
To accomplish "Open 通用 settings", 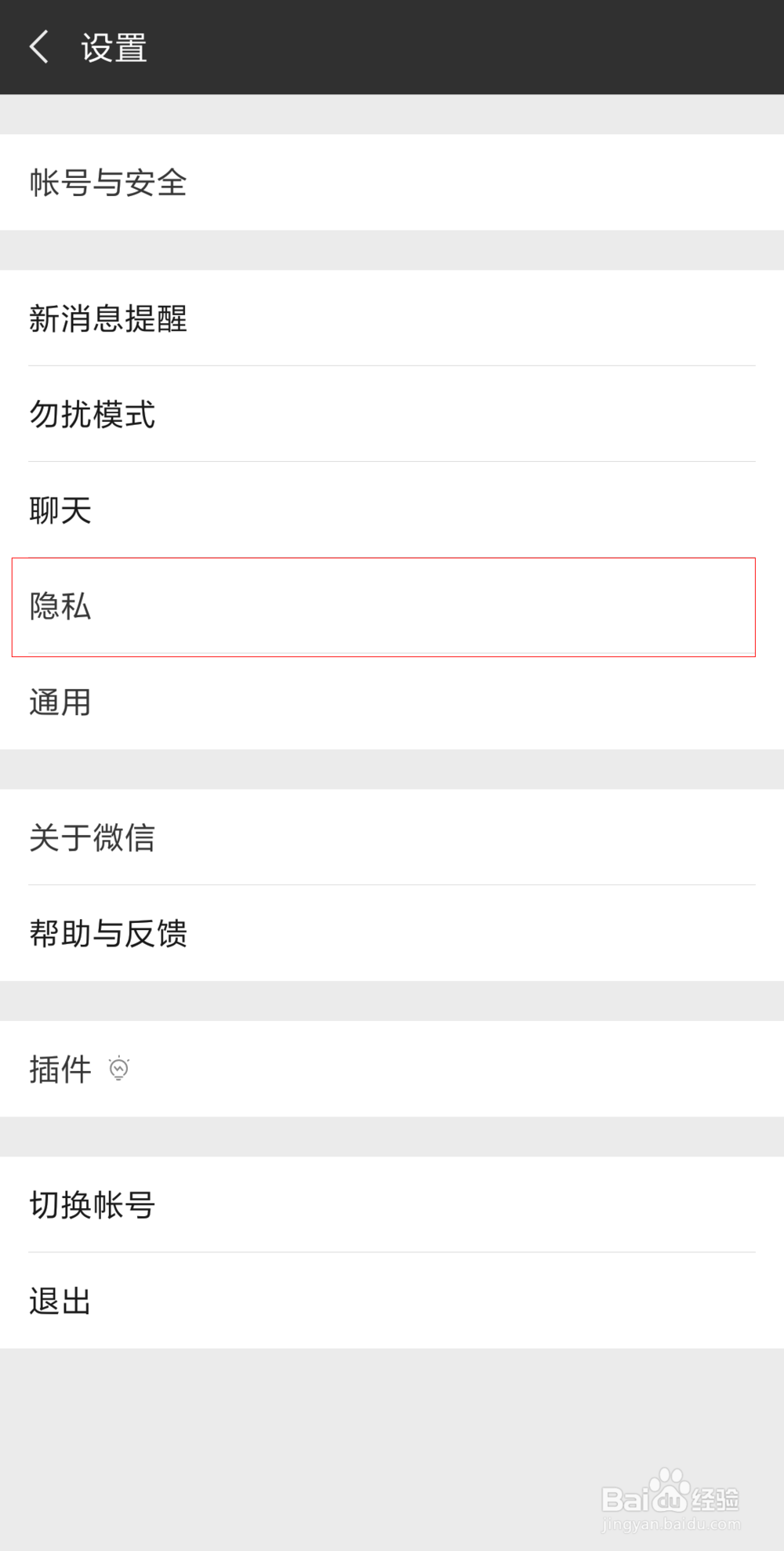I will pos(392,702).
